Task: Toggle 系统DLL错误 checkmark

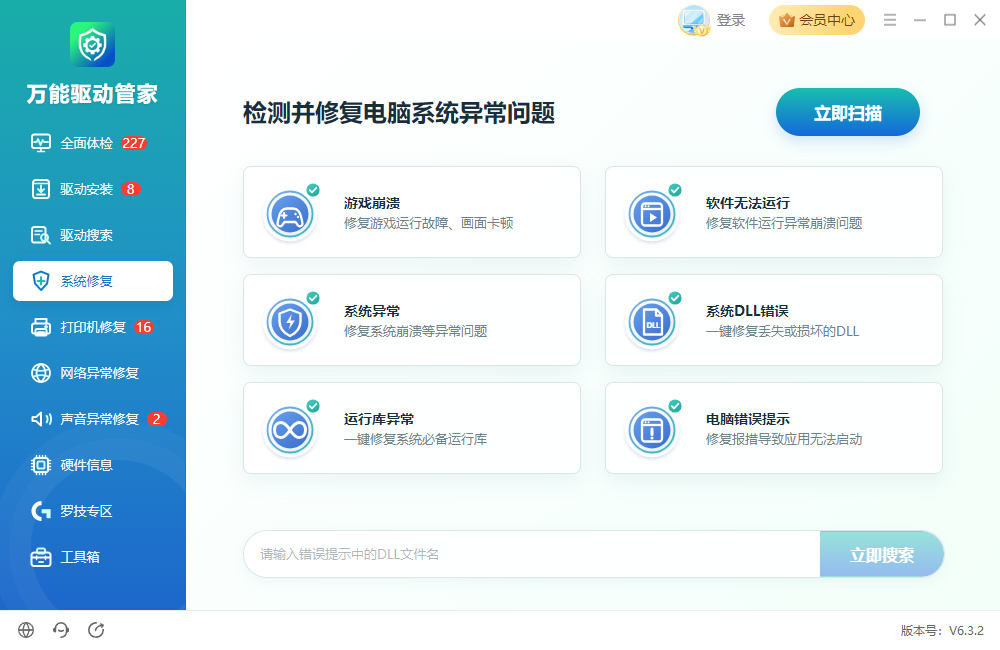Action: tap(675, 298)
